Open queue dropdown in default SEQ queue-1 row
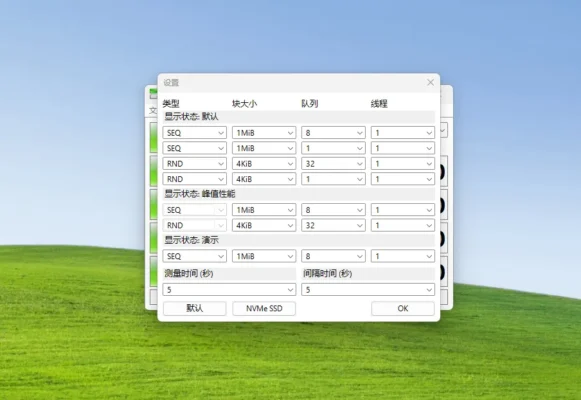The height and width of the screenshot is (400, 581). (333, 148)
